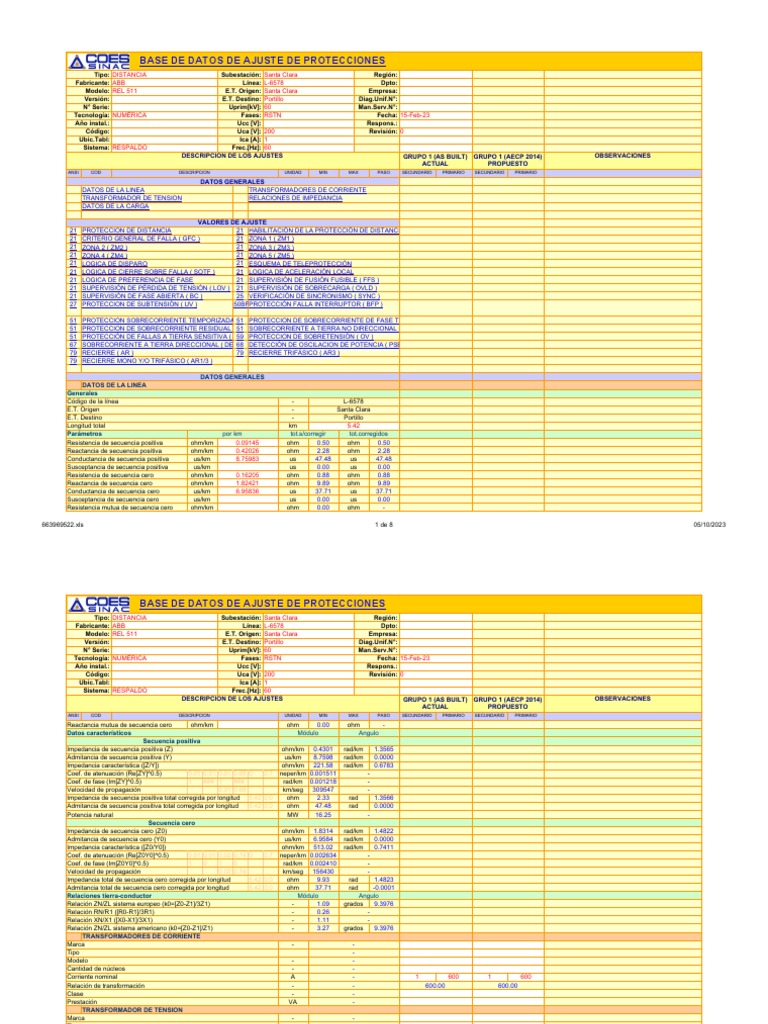Open TRANSFORMADORES DE CORRIENTE link
The height and width of the screenshot is (1024, 768).
tap(307, 190)
